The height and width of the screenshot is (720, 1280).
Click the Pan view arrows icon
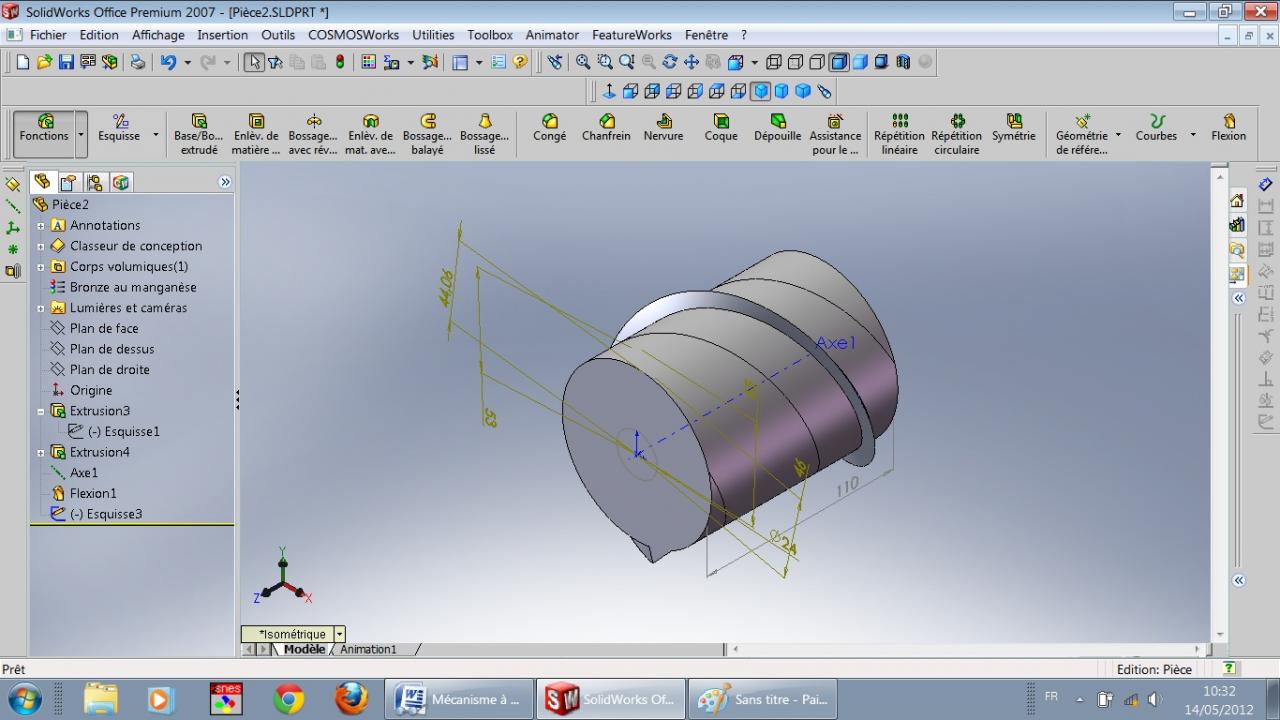[x=691, y=62]
